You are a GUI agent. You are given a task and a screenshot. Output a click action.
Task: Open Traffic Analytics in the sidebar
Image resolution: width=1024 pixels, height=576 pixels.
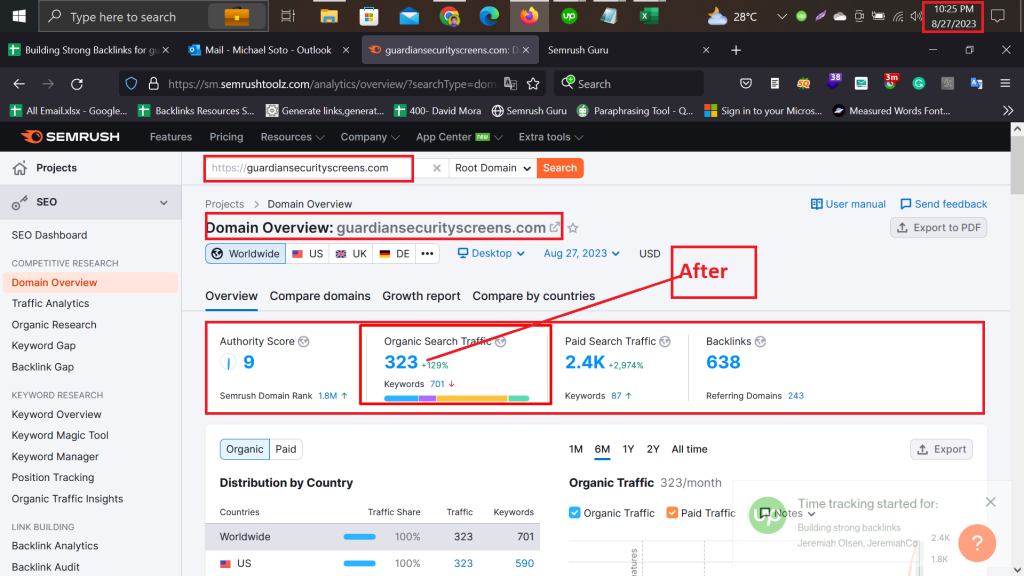click(x=50, y=303)
